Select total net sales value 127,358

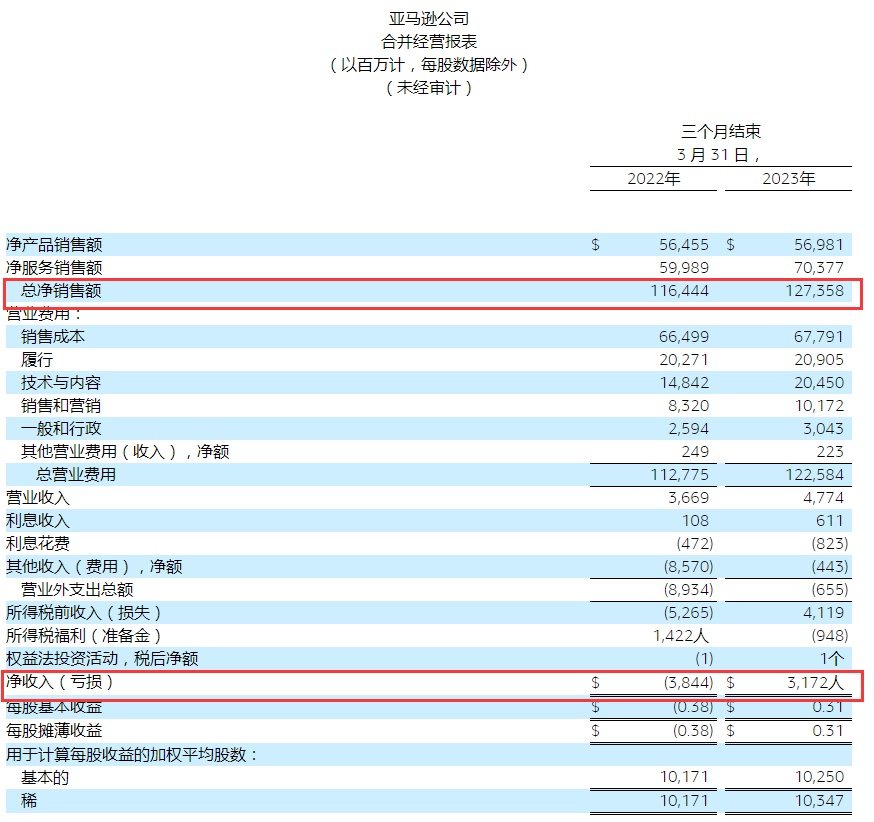(810, 291)
